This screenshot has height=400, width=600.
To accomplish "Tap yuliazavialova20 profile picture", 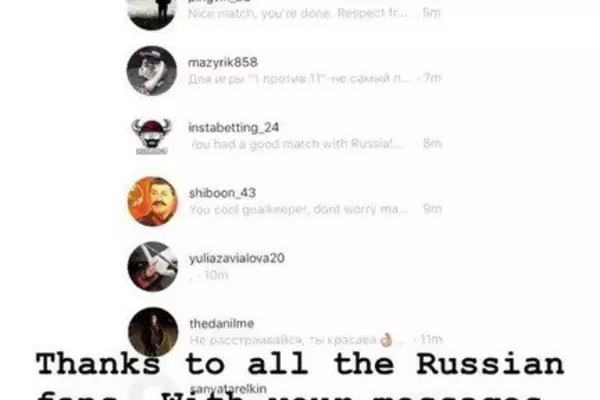I will click(153, 267).
